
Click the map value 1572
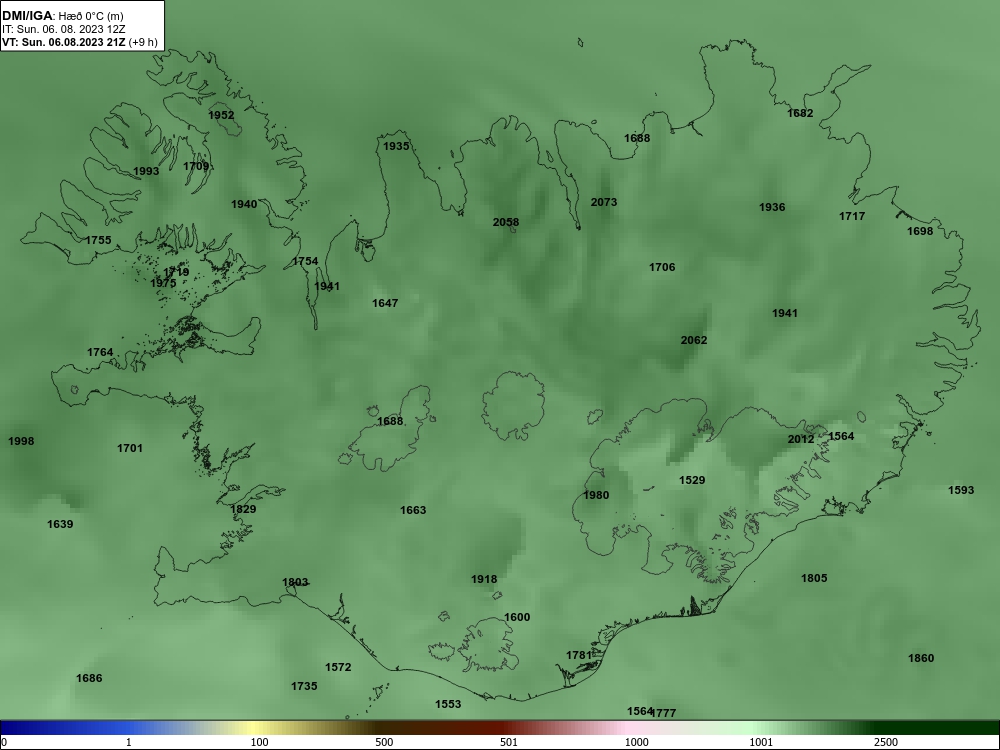(x=338, y=667)
